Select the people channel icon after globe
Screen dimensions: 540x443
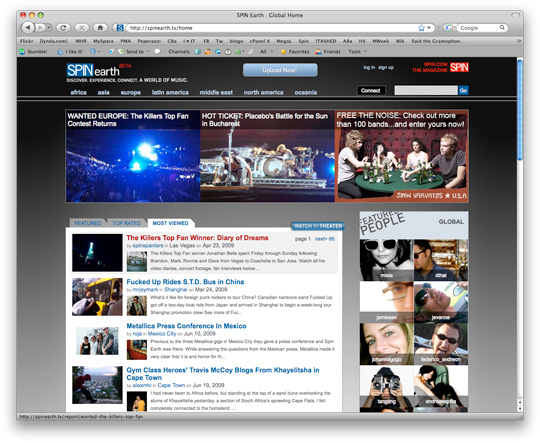[x=208, y=52]
